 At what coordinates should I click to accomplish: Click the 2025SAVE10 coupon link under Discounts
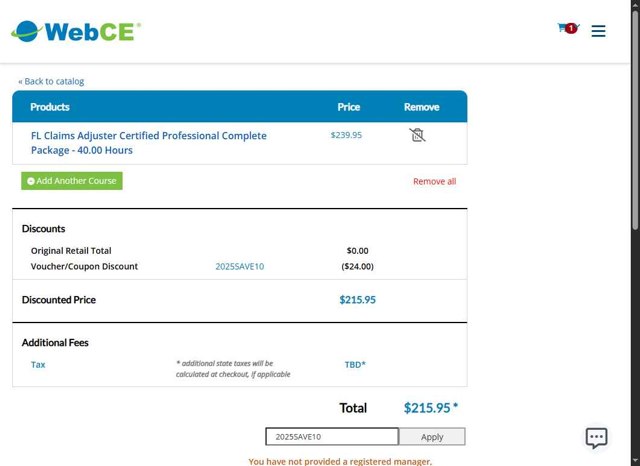[x=240, y=267]
